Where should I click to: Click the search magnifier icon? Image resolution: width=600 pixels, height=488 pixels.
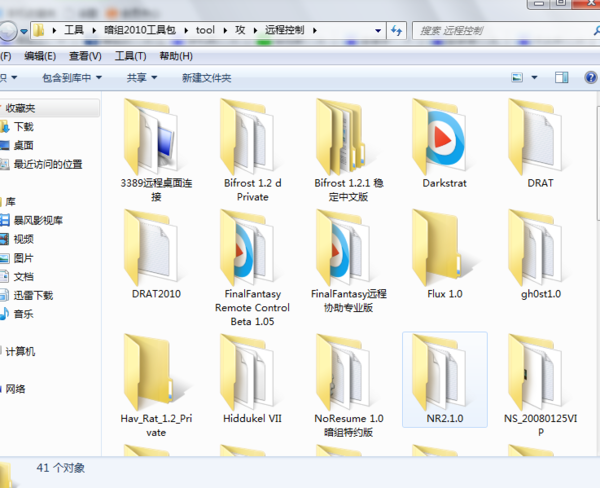596,30
